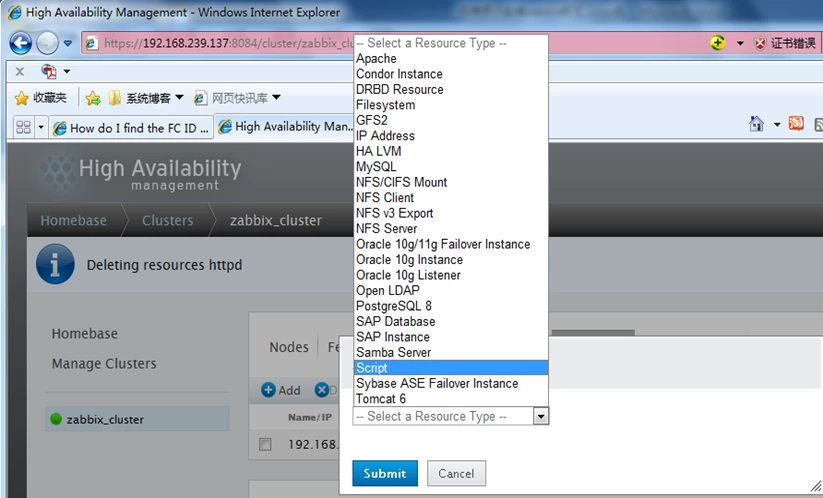Click the PDF converter toolbar icon

pyautogui.click(x=49, y=71)
